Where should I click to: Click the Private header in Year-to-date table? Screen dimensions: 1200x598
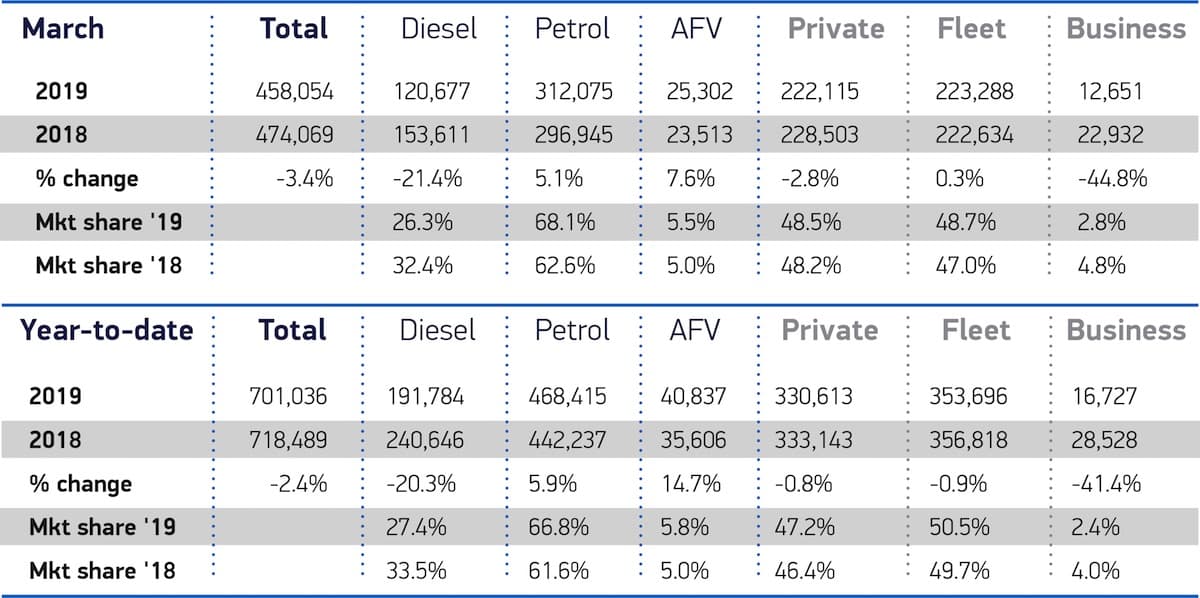coord(829,331)
